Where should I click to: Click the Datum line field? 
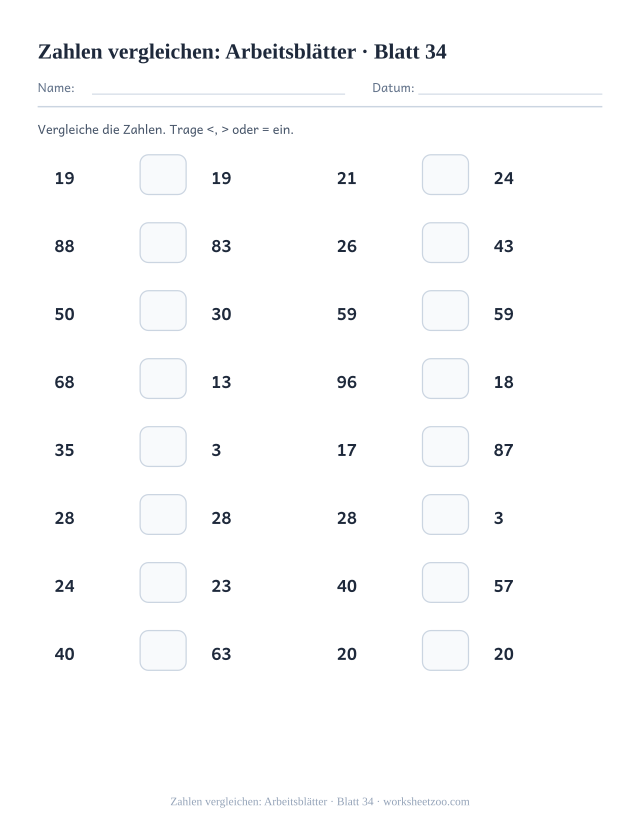(x=510, y=89)
